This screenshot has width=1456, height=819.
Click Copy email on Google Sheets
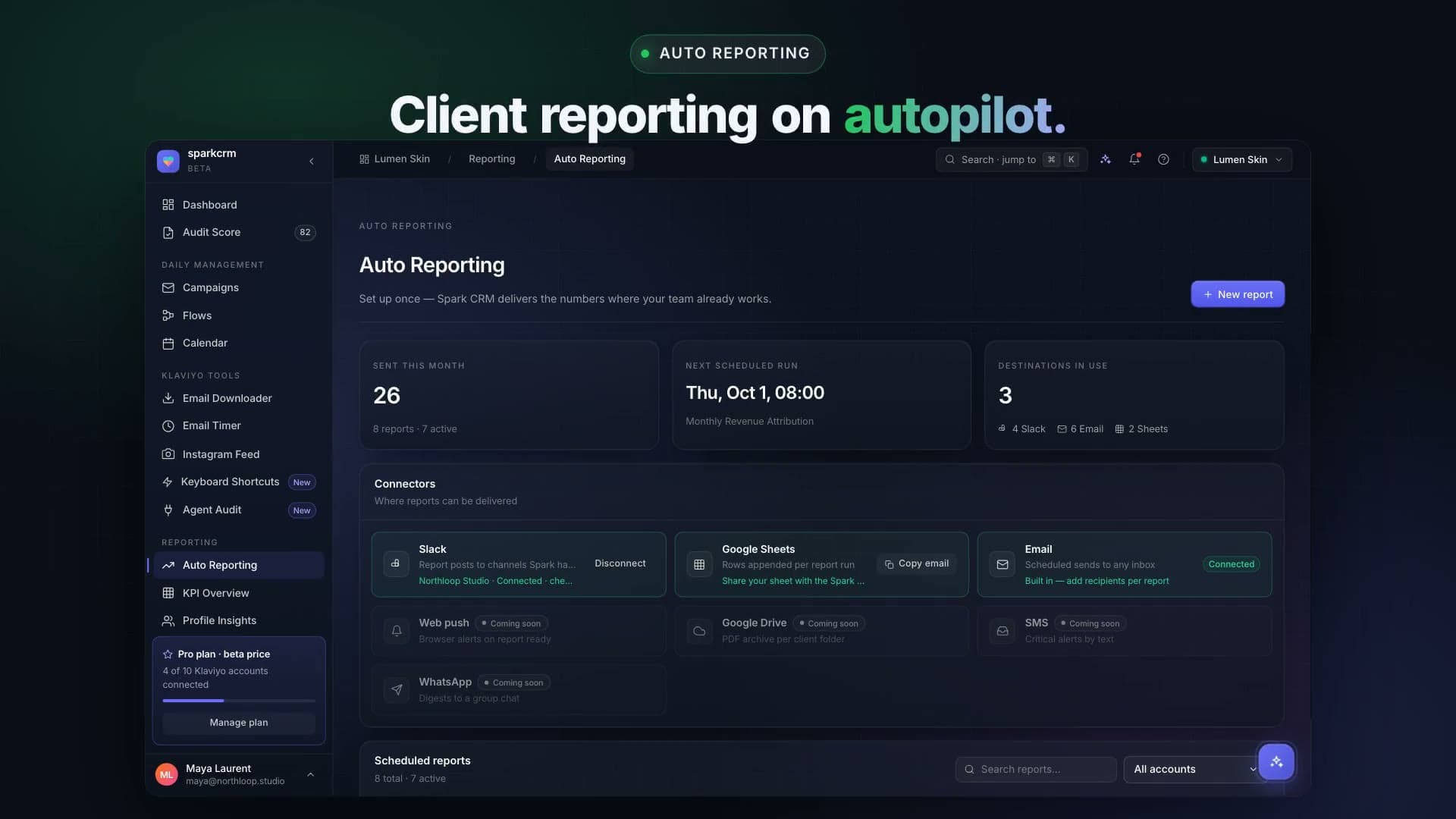click(x=916, y=563)
